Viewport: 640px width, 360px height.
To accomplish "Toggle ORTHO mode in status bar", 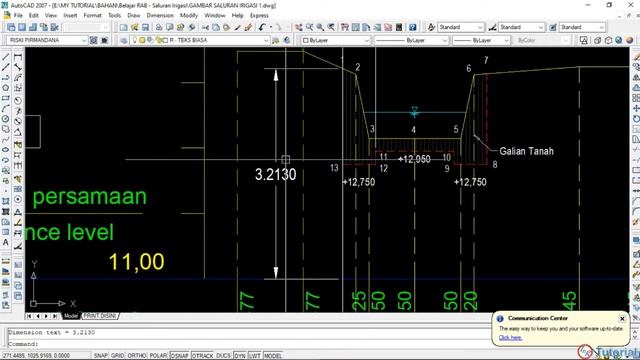I will [137, 356].
